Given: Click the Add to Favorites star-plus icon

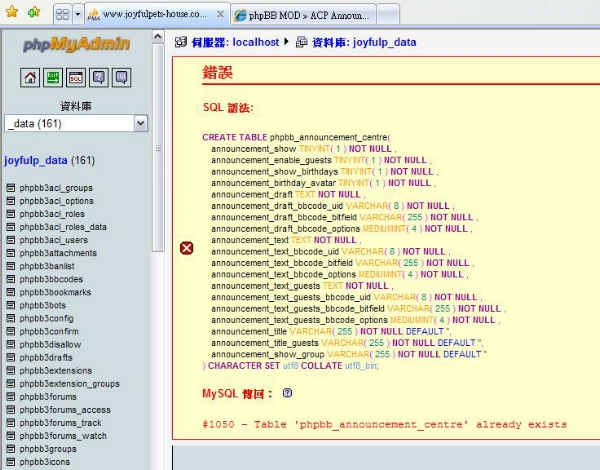Looking at the screenshot, I should tap(34, 12).
